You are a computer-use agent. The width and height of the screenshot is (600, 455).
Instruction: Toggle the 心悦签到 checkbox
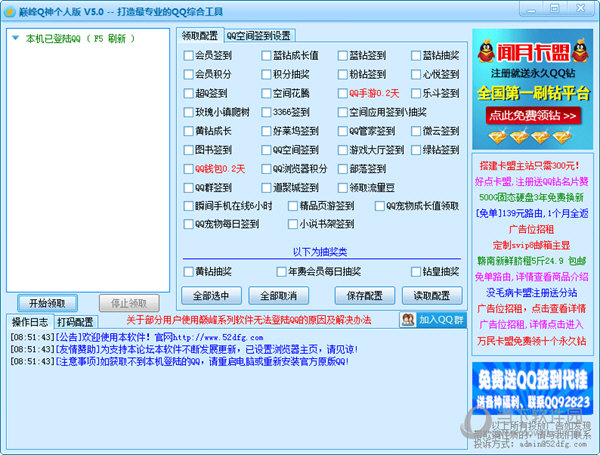(416, 74)
